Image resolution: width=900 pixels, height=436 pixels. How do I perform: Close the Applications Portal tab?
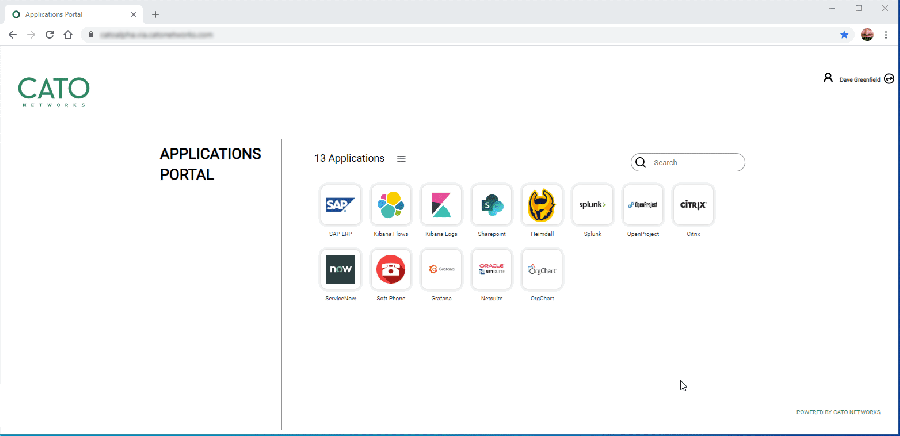(x=133, y=14)
